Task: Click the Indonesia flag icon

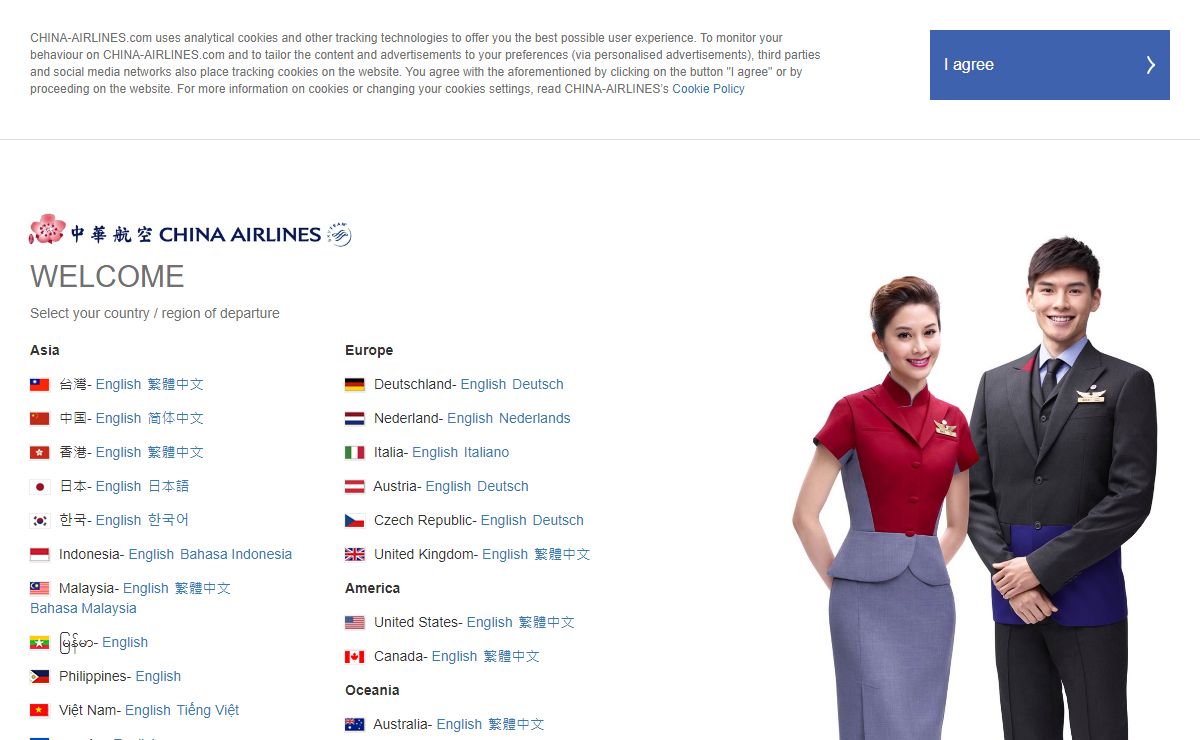Action: (40, 554)
